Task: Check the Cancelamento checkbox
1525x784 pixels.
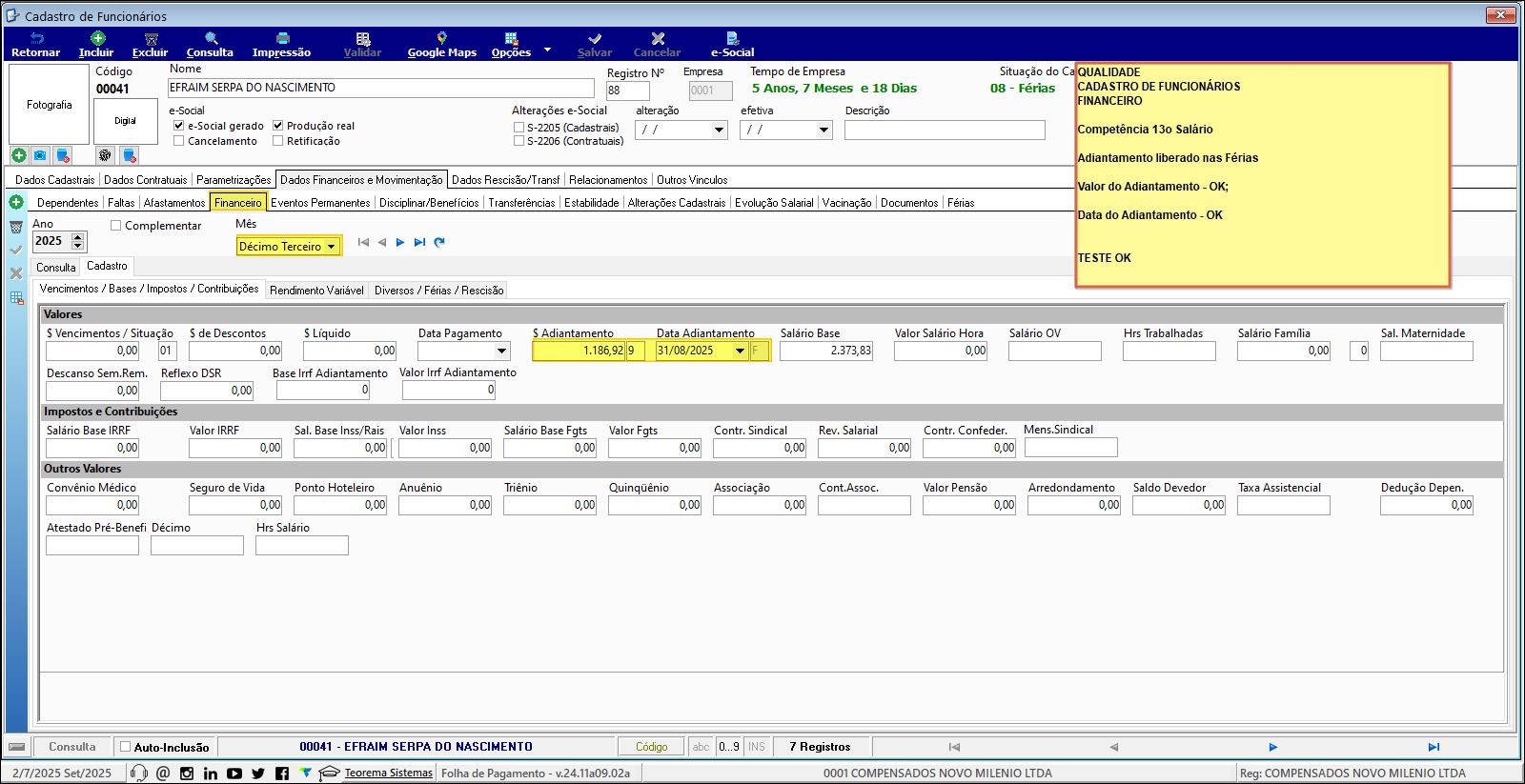Action: coord(178,141)
